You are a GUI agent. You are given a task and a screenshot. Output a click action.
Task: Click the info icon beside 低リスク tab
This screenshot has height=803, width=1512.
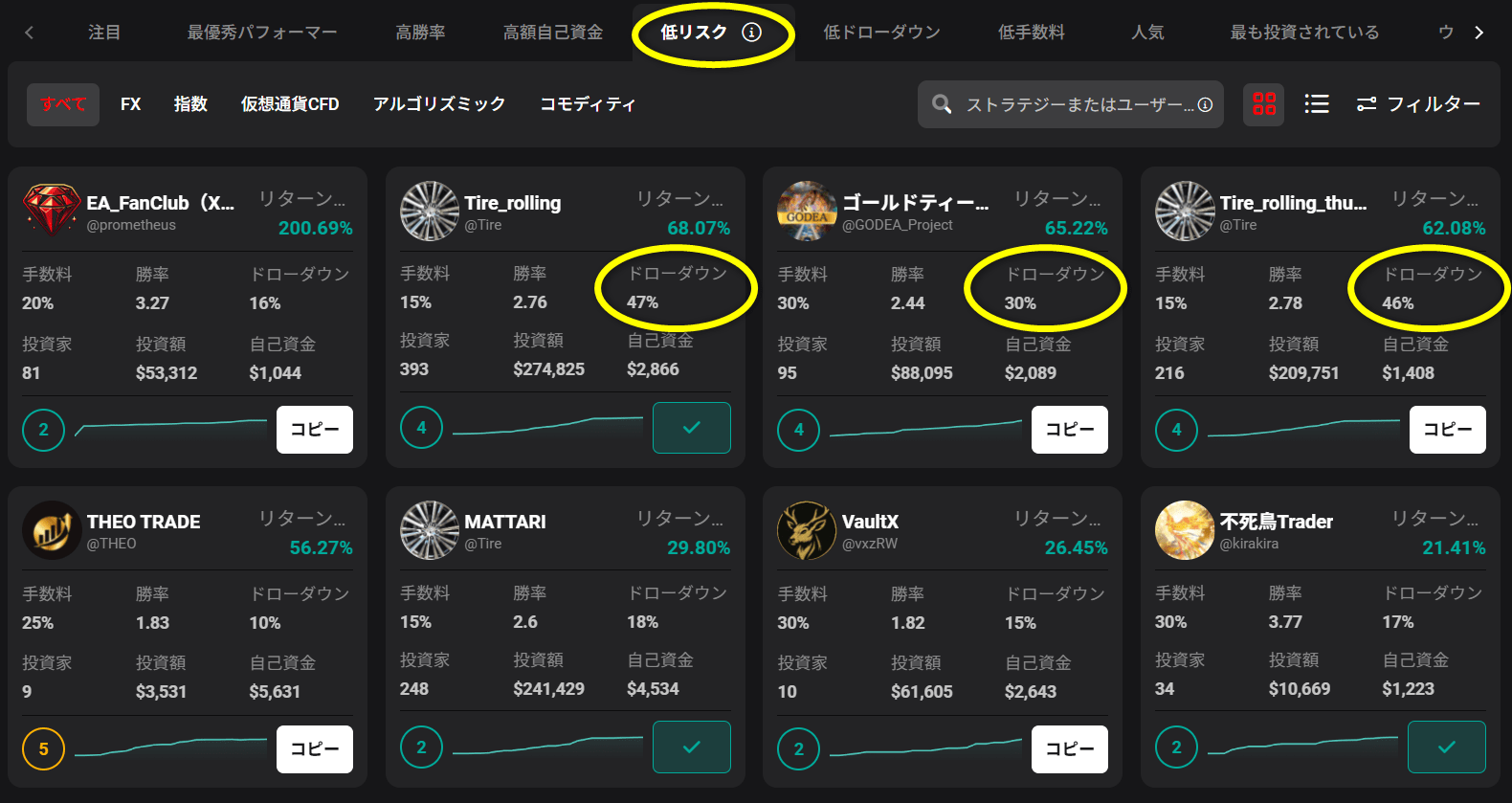coord(752,33)
